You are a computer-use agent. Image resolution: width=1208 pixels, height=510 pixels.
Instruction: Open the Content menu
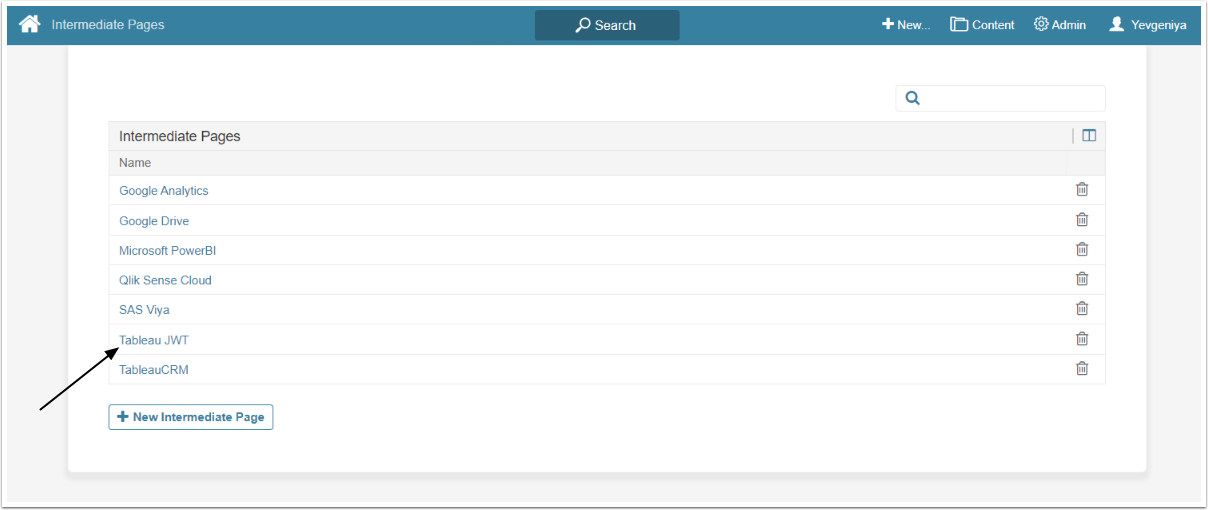[982, 25]
